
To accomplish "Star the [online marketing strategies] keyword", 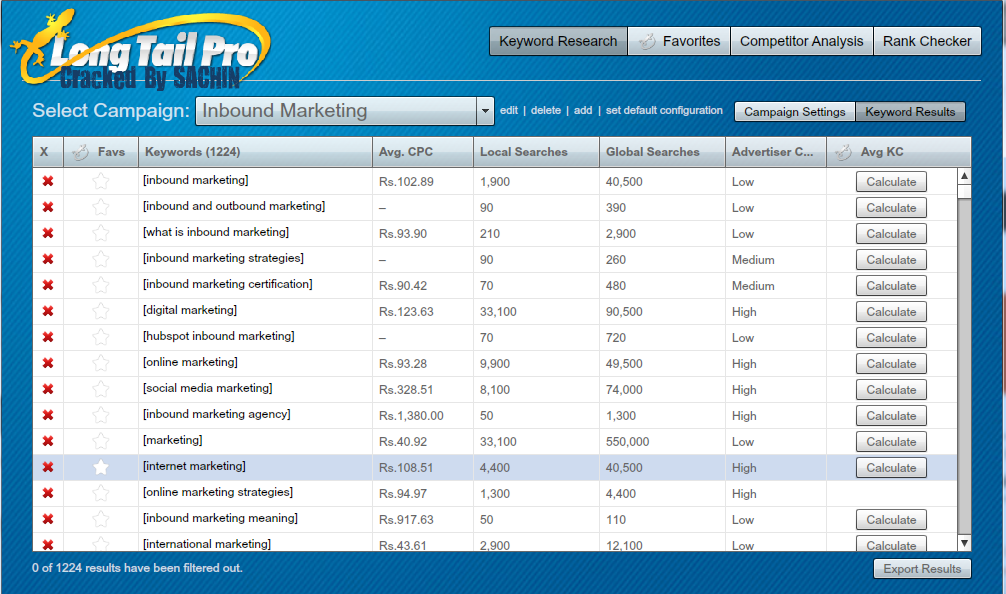I will point(101,493).
